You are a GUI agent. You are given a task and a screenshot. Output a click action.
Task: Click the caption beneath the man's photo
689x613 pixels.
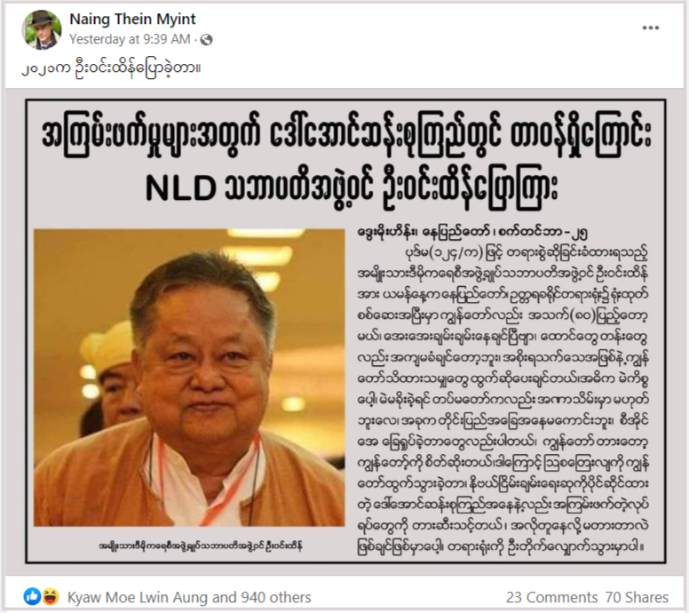pos(200,546)
